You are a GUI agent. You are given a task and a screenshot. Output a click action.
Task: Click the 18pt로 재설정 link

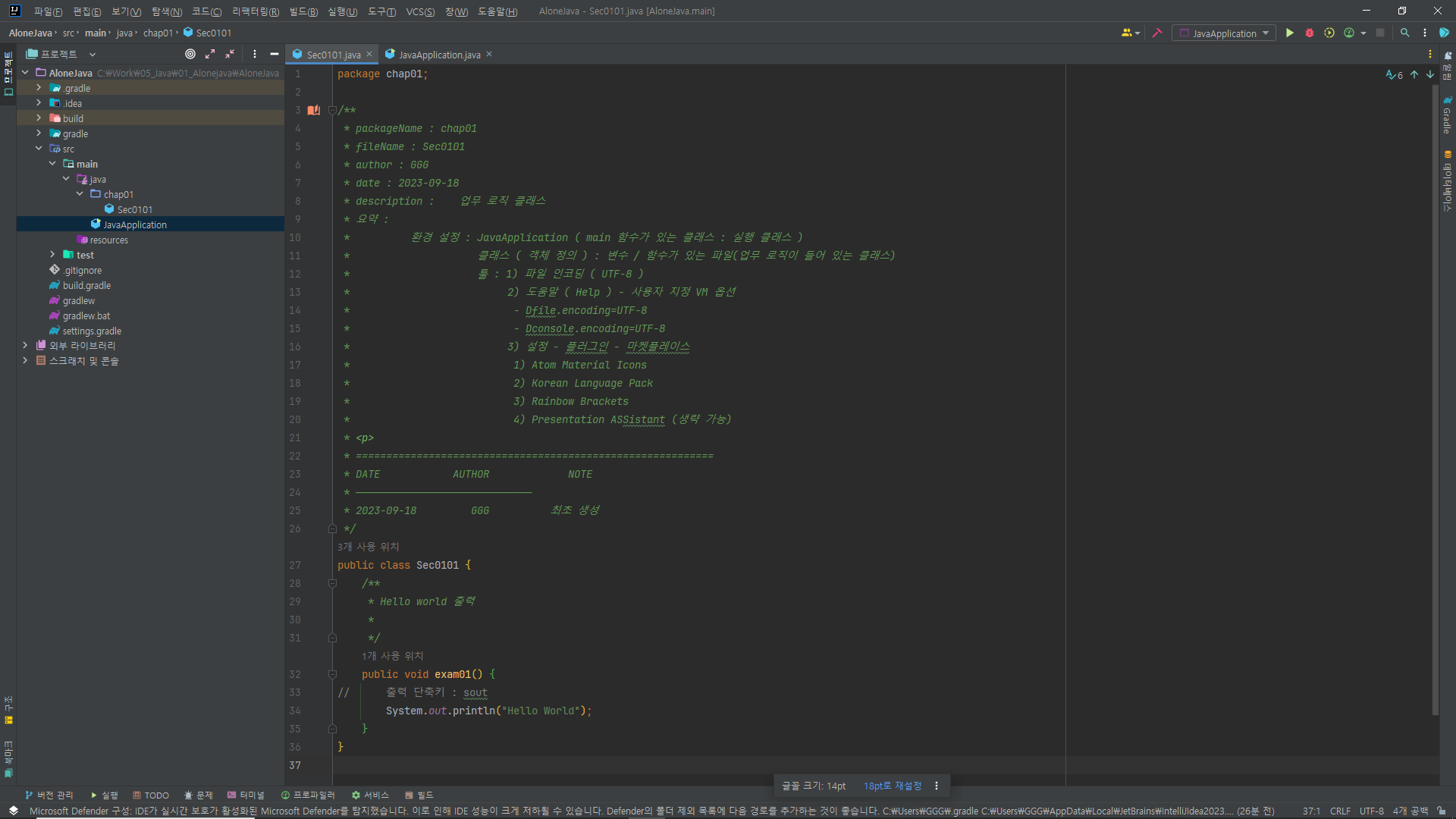click(x=892, y=786)
